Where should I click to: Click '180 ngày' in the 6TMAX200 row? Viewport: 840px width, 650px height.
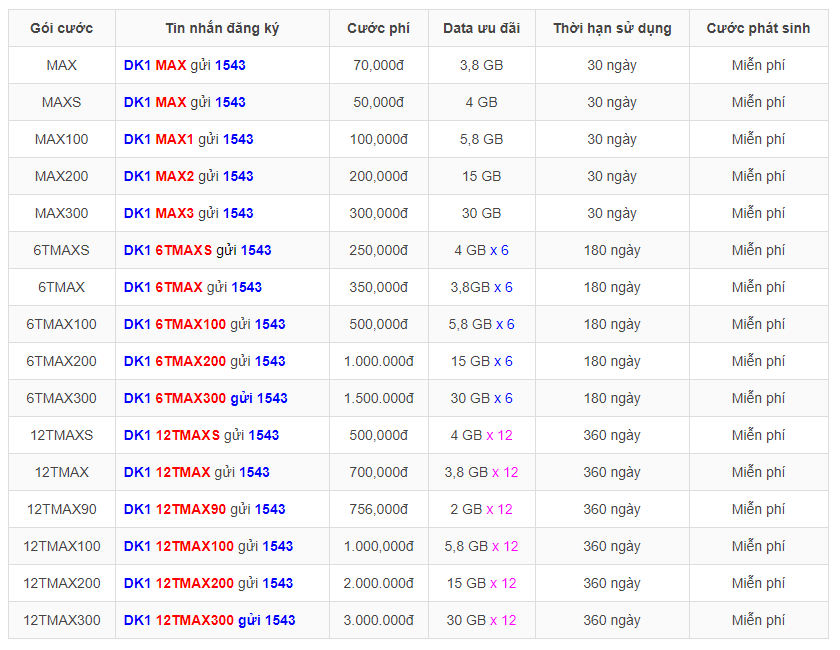click(x=612, y=361)
